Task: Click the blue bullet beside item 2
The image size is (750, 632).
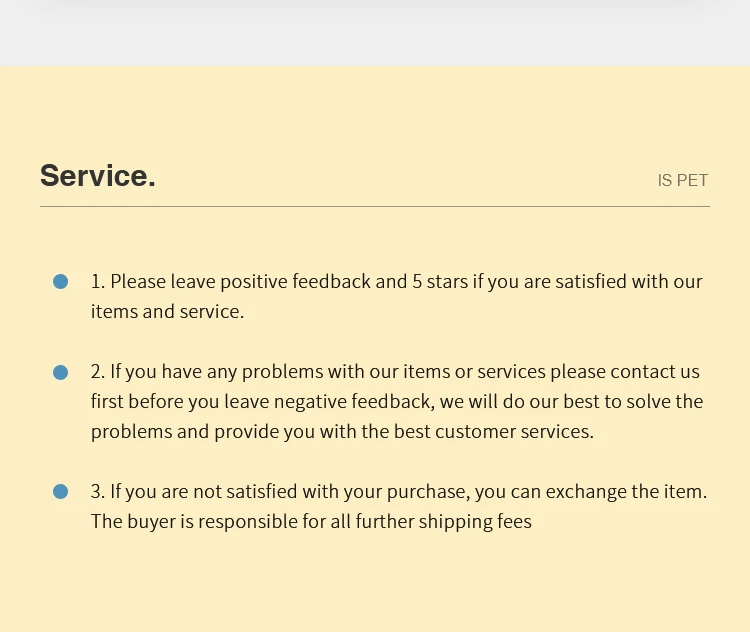Action: [x=60, y=372]
